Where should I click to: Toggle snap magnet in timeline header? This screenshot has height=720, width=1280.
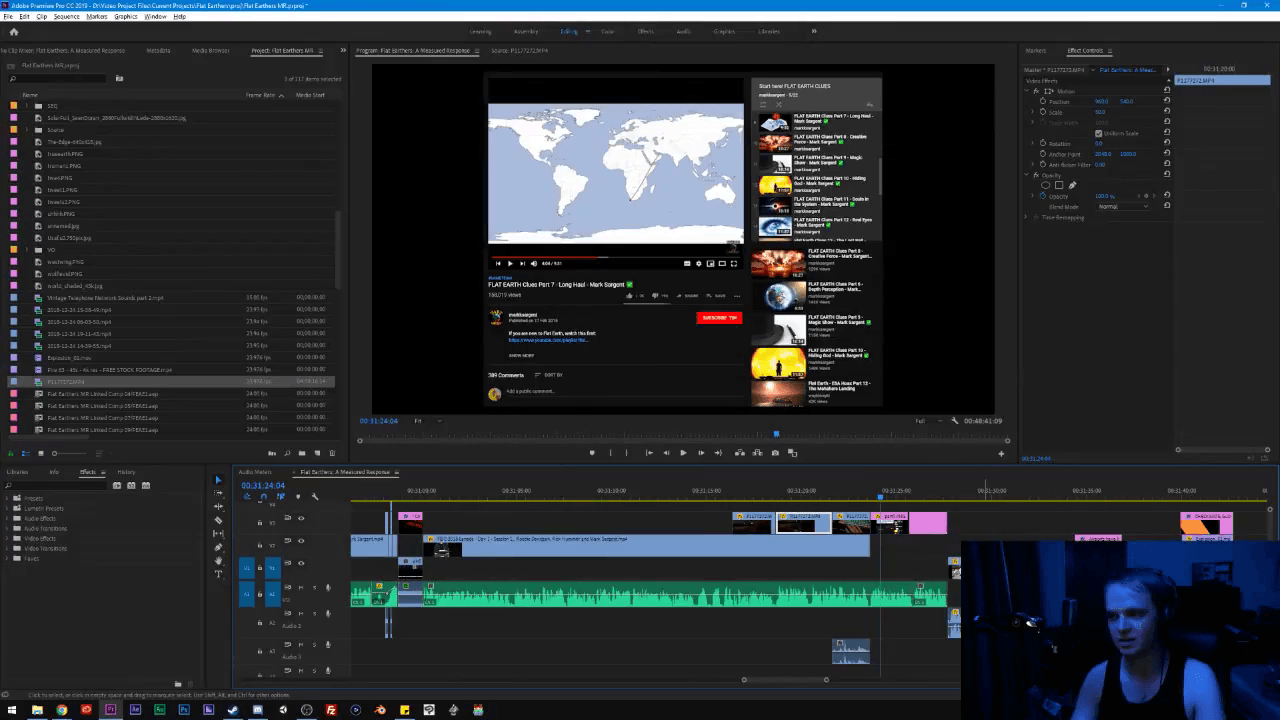tap(263, 497)
